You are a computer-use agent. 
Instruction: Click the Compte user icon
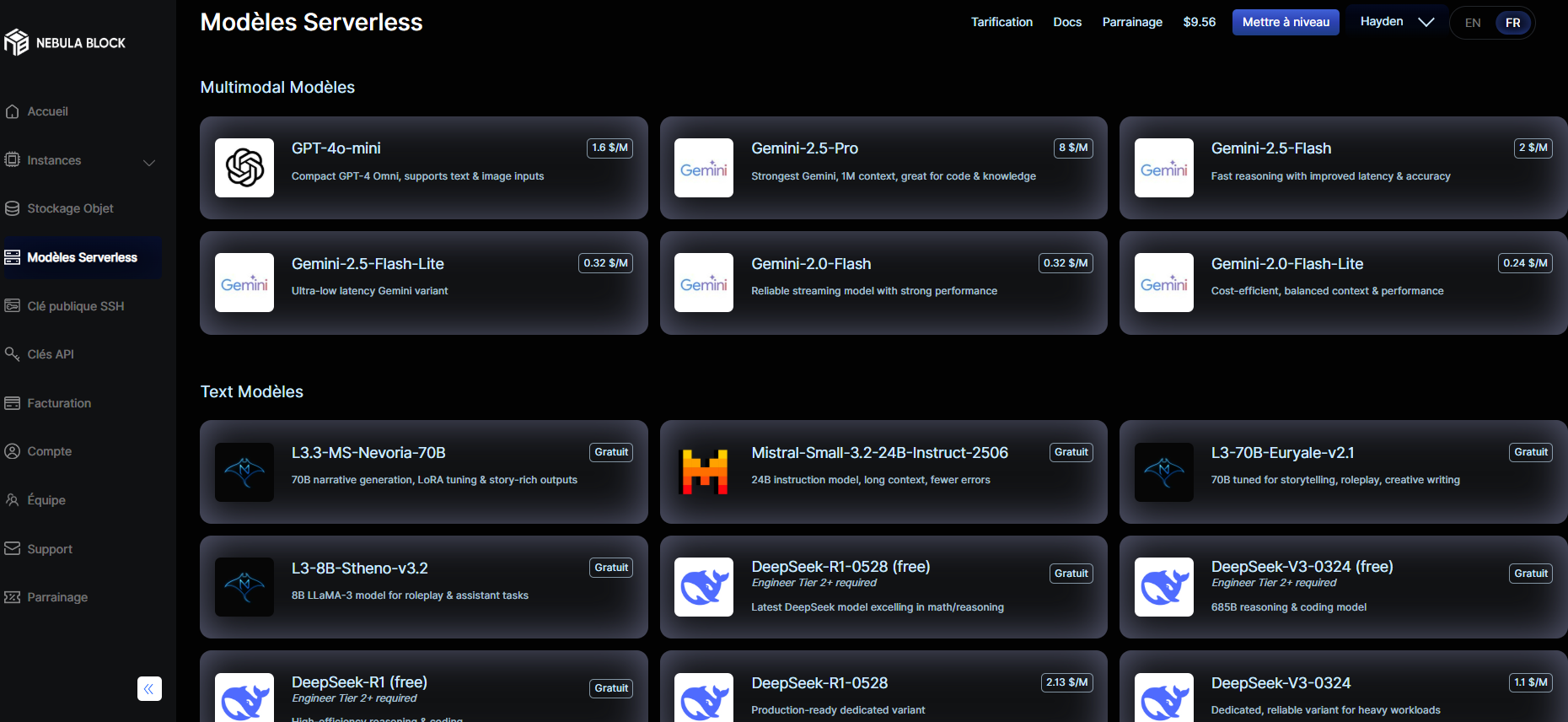point(12,451)
